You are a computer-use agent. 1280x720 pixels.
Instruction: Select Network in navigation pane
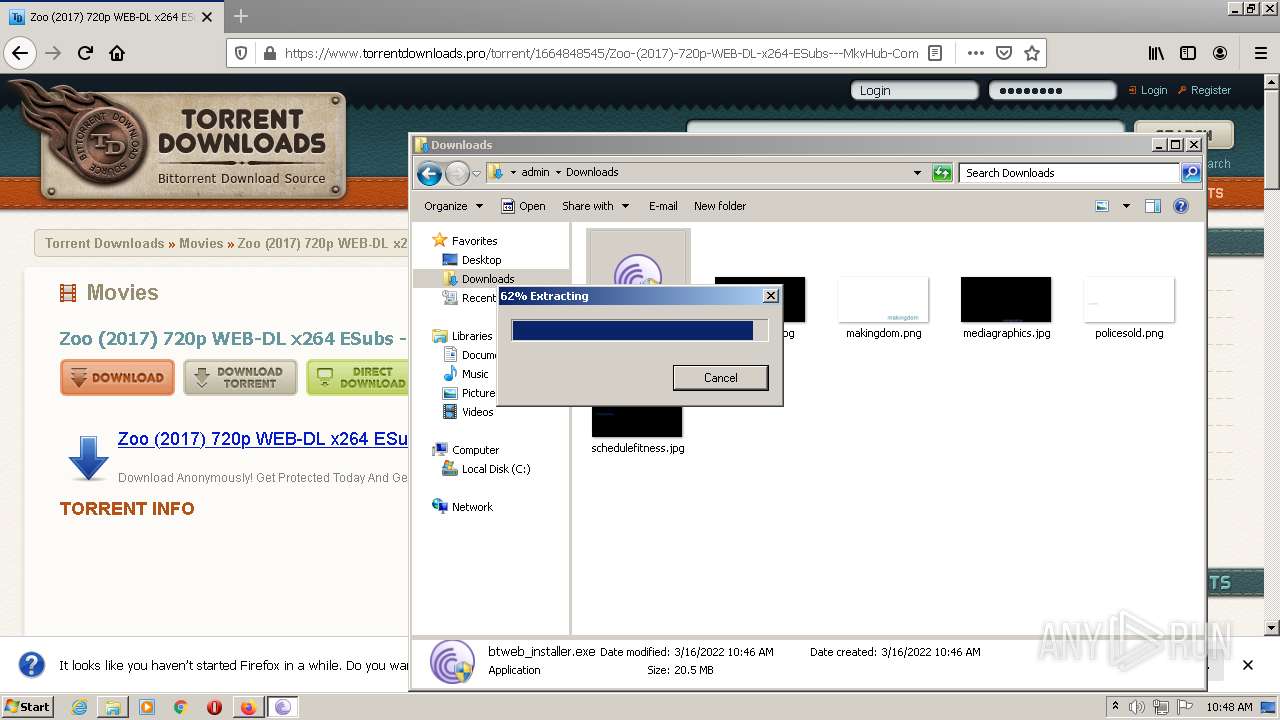462,507
